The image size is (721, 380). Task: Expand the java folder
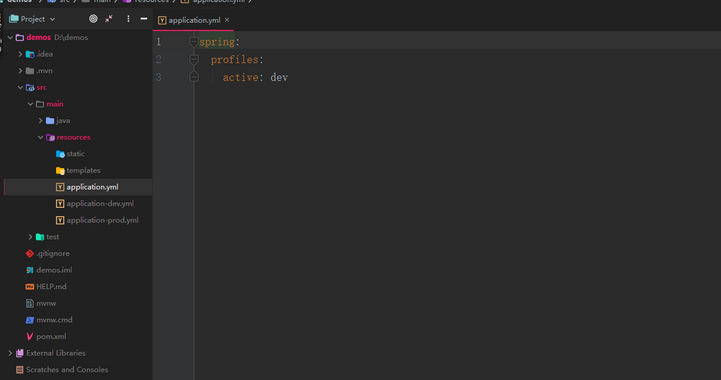click(x=40, y=121)
